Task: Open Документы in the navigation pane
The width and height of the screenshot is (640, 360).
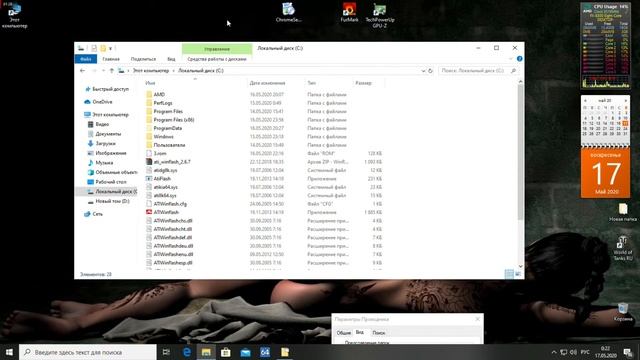Action: pyautogui.click(x=108, y=134)
